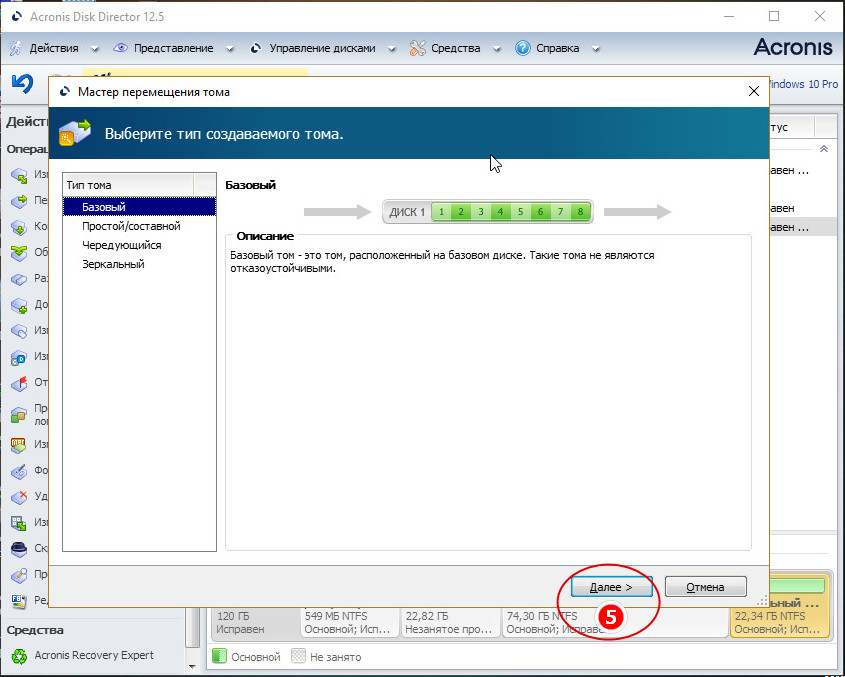The width and height of the screenshot is (845, 677).
Task: Click the red flag operation icon in sidebar
Action: [19, 383]
